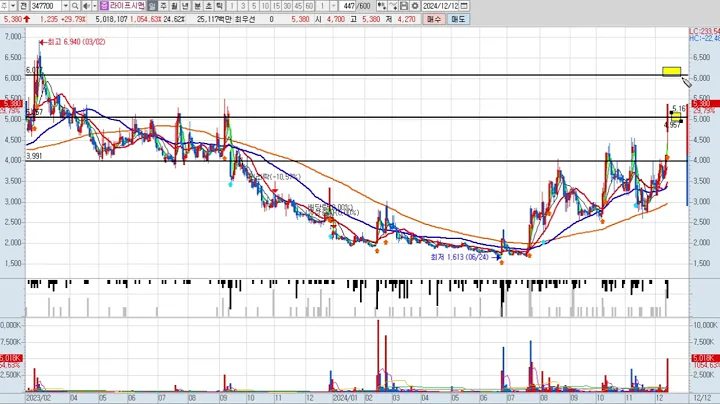Click the 매도 sell button

pos(458,19)
